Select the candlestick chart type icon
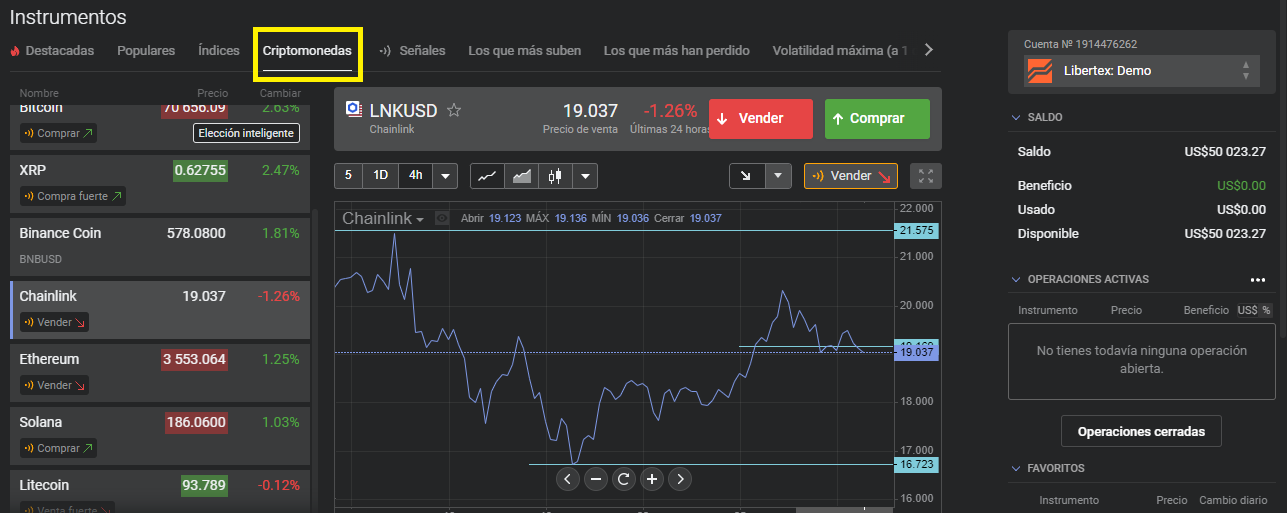Viewport: 1287px width, 513px height. pyautogui.click(x=555, y=176)
